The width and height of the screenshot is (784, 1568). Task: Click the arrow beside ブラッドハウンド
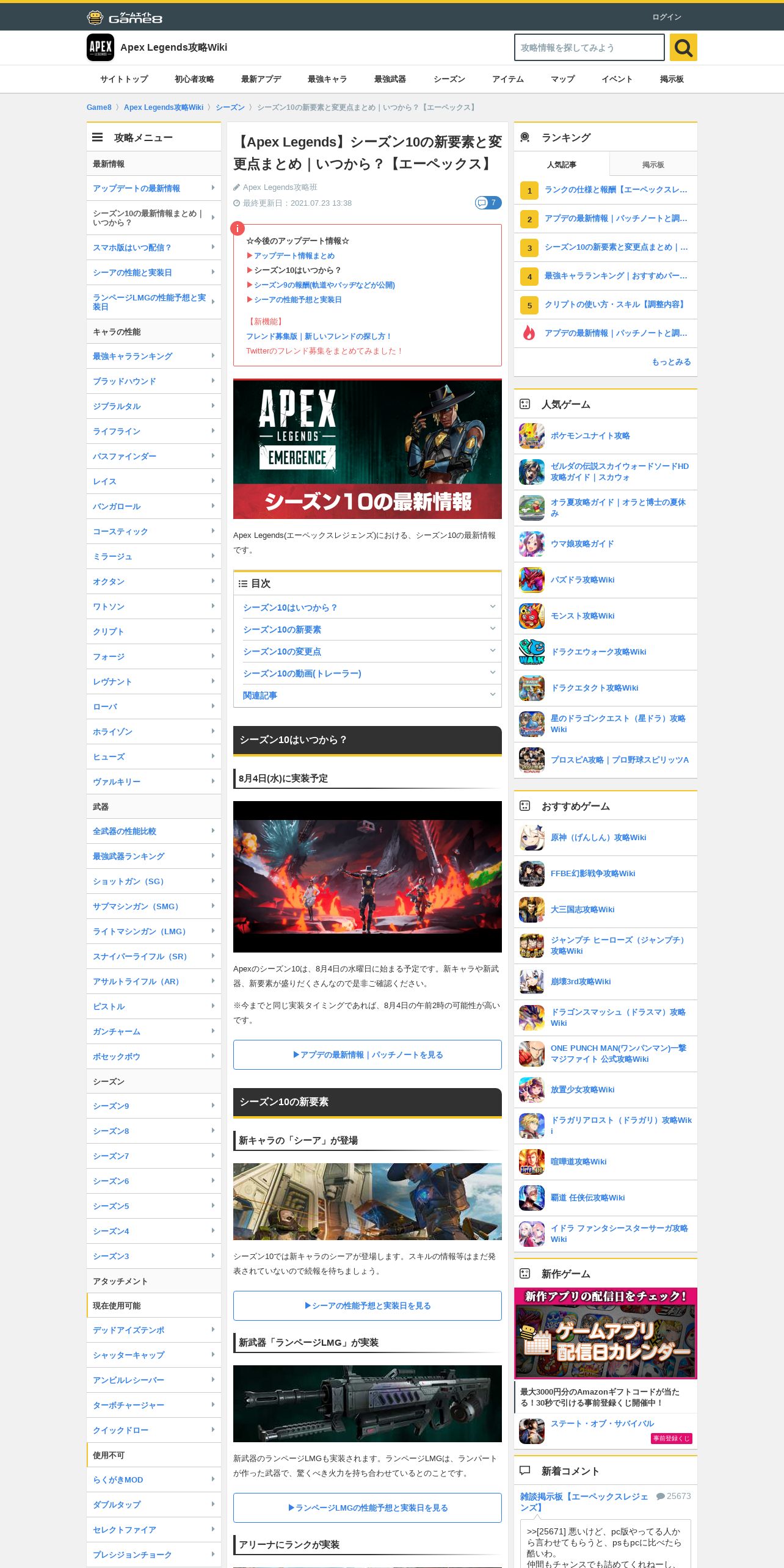[x=212, y=381]
